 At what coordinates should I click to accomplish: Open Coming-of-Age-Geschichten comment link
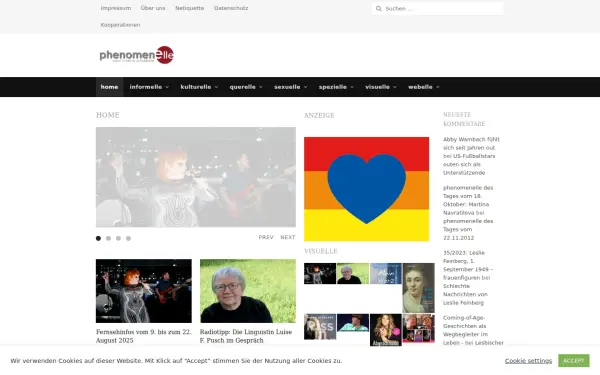coord(473,330)
